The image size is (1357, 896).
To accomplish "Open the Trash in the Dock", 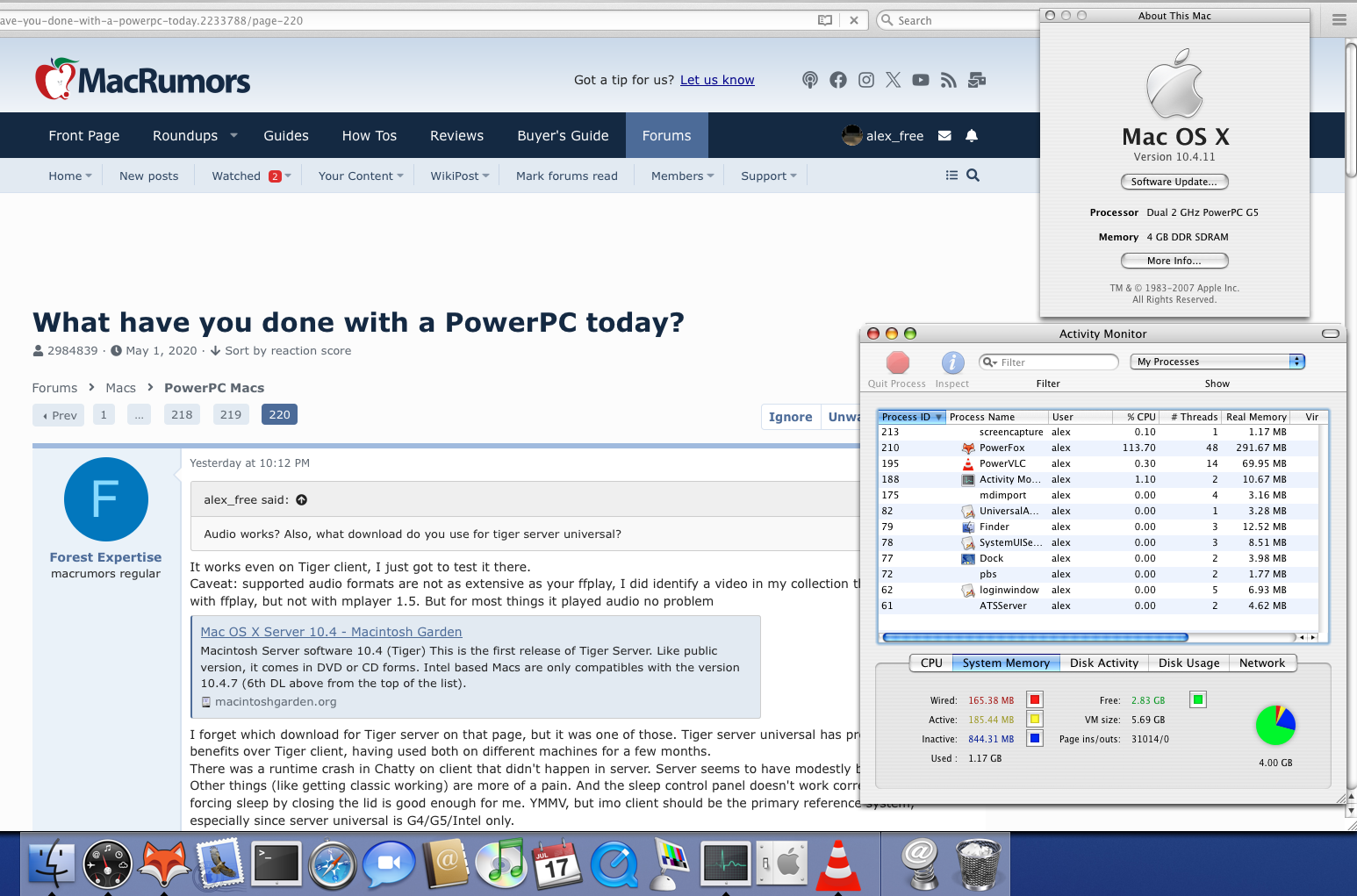I will pos(978,864).
